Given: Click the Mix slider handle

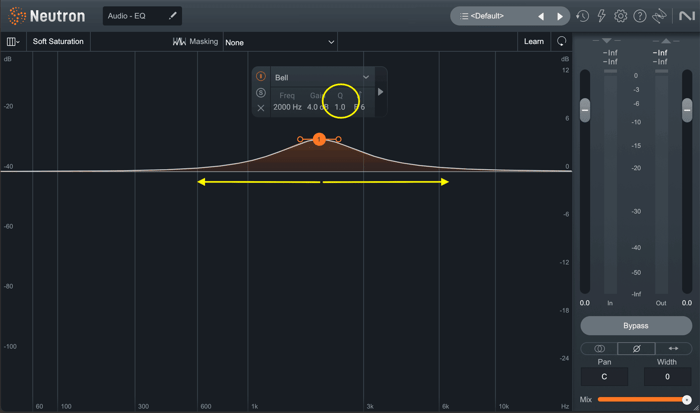Looking at the screenshot, I should coord(687,400).
